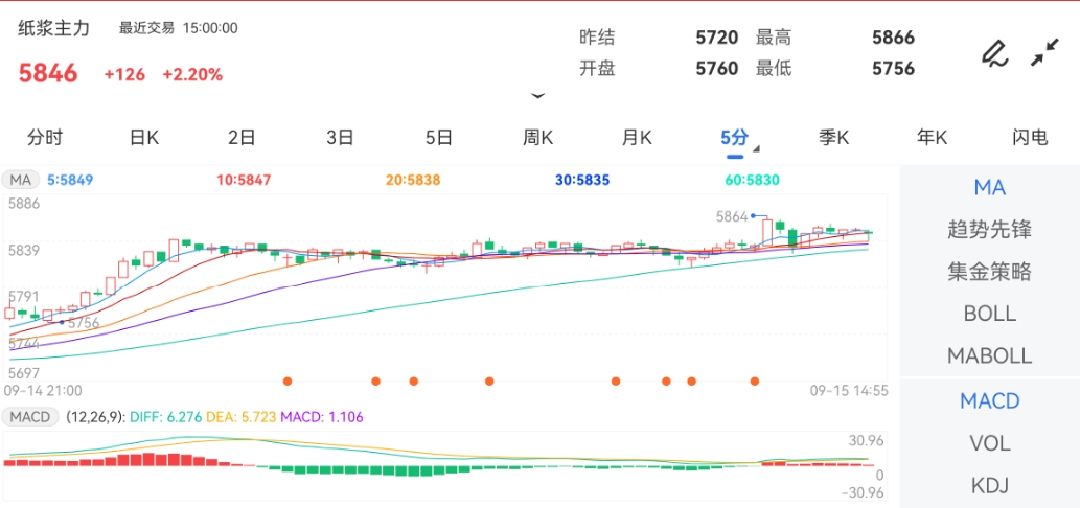Select the 5分 chart tab
The image size is (1080, 508).
pyautogui.click(x=734, y=137)
